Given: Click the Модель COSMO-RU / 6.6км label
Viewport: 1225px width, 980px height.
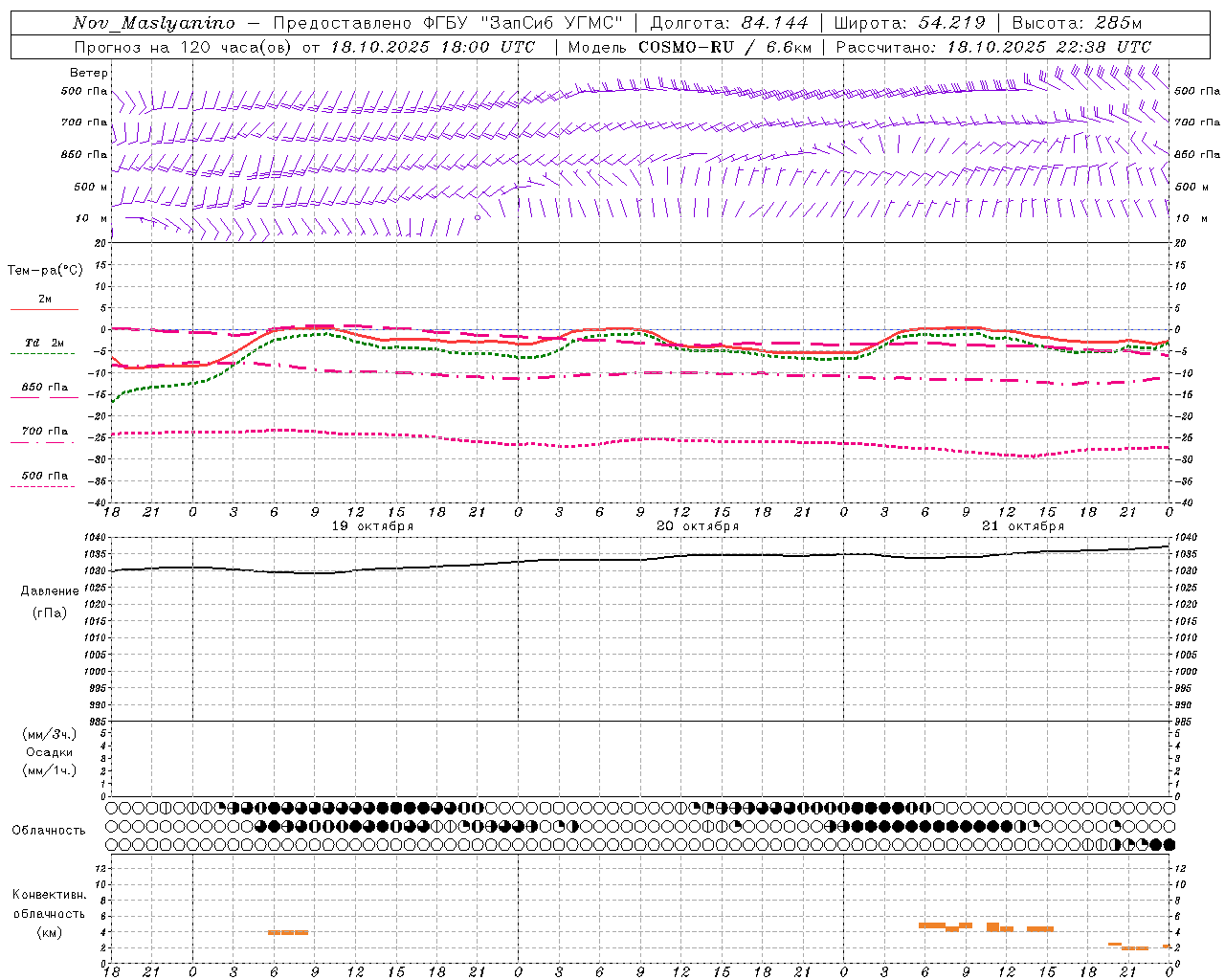Looking at the screenshot, I should pyautogui.click(x=689, y=47).
